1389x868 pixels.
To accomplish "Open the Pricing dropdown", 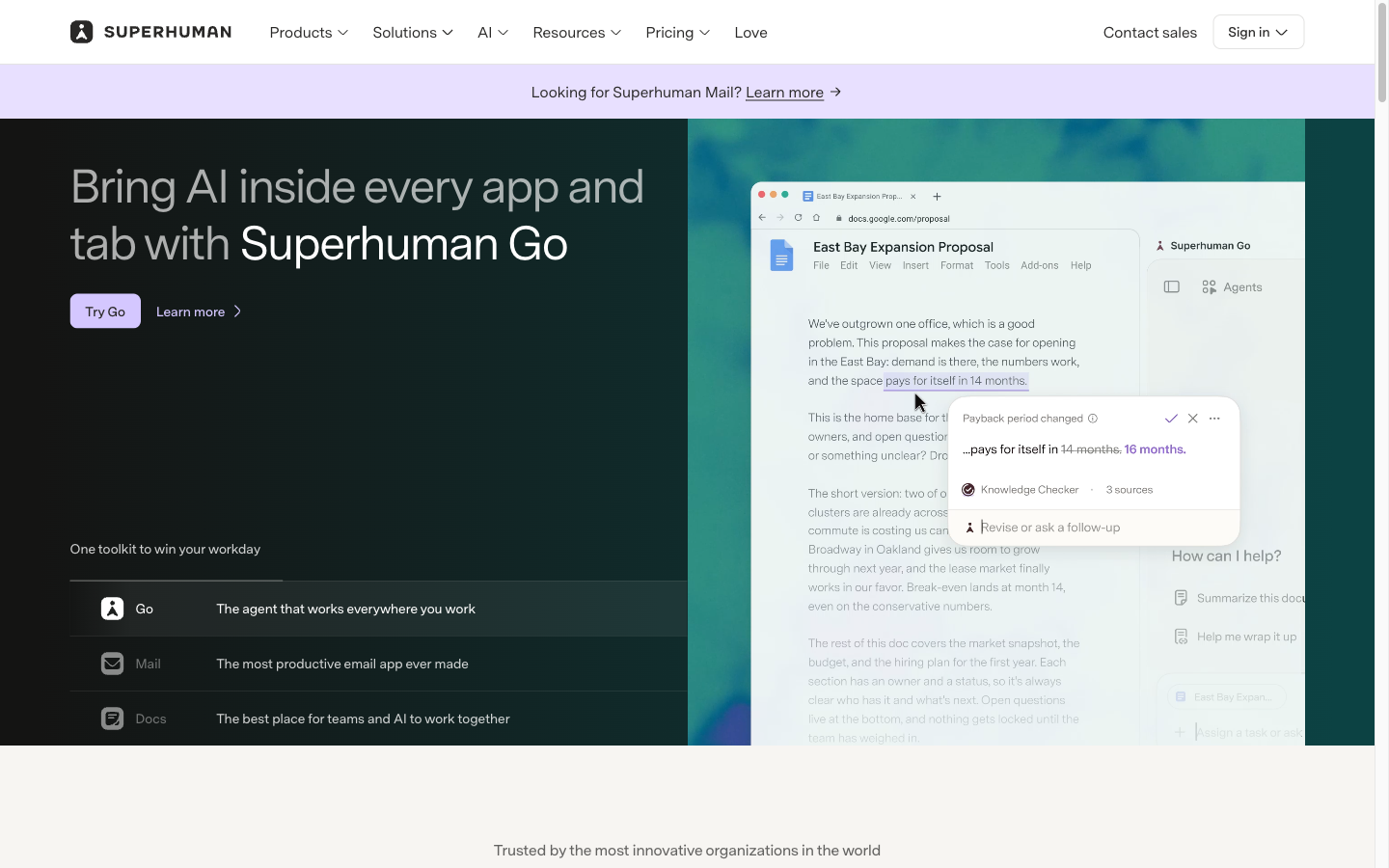I will (678, 33).
